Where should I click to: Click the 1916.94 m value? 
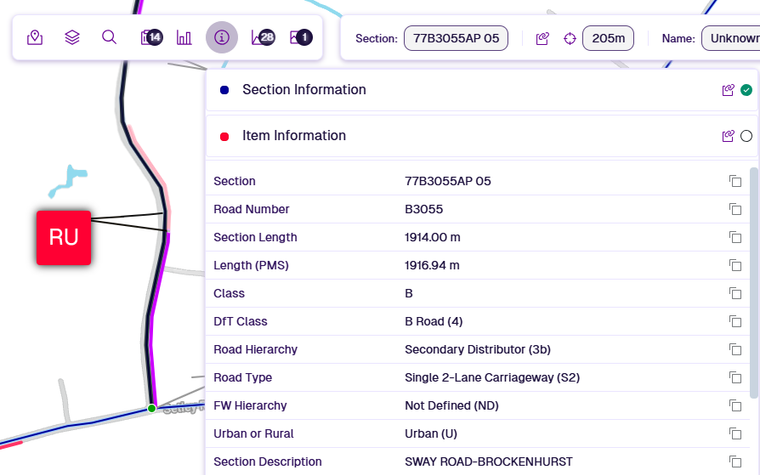click(432, 266)
